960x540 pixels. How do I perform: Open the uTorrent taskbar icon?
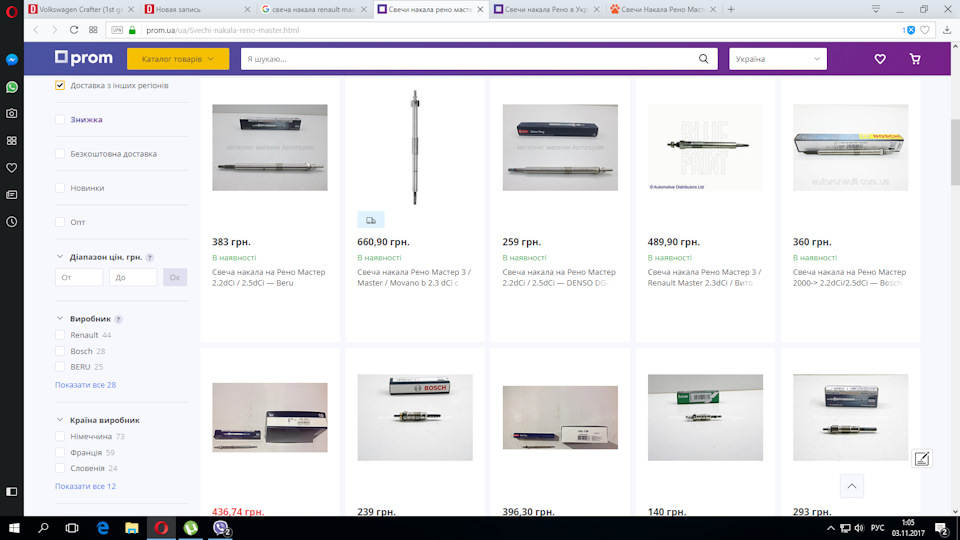[191, 528]
